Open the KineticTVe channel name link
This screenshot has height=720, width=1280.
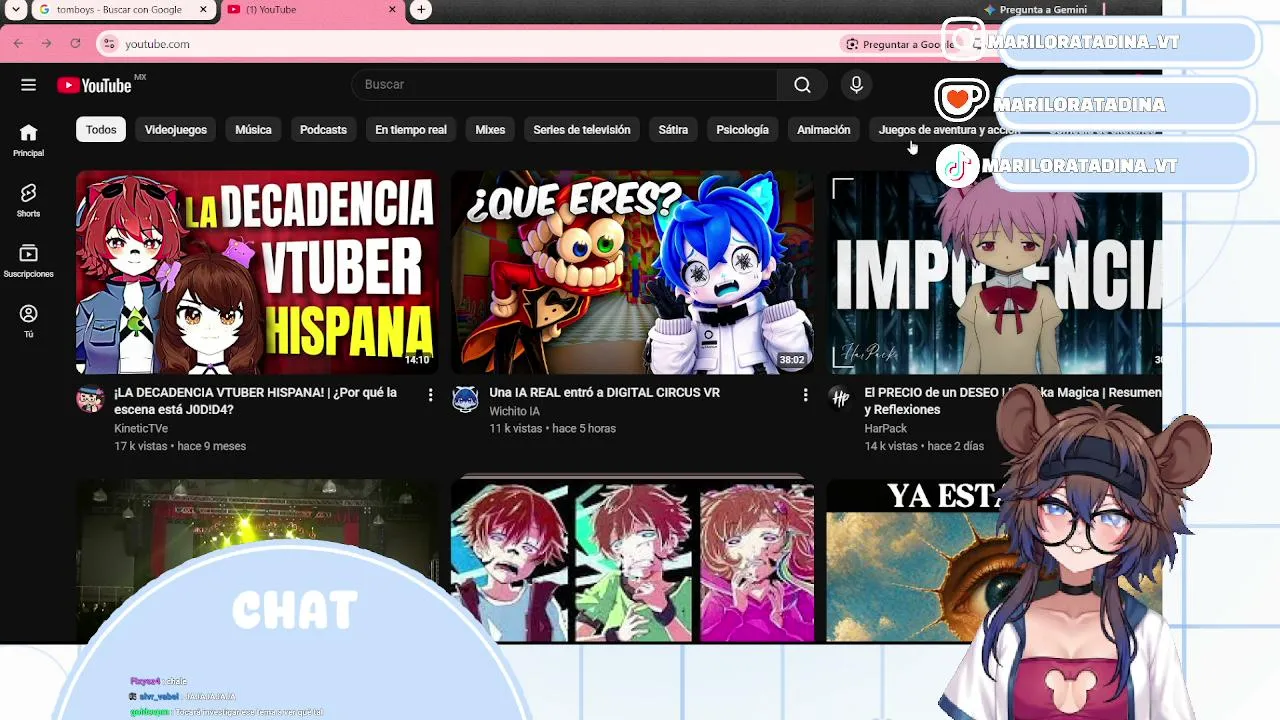pyautogui.click(x=141, y=428)
